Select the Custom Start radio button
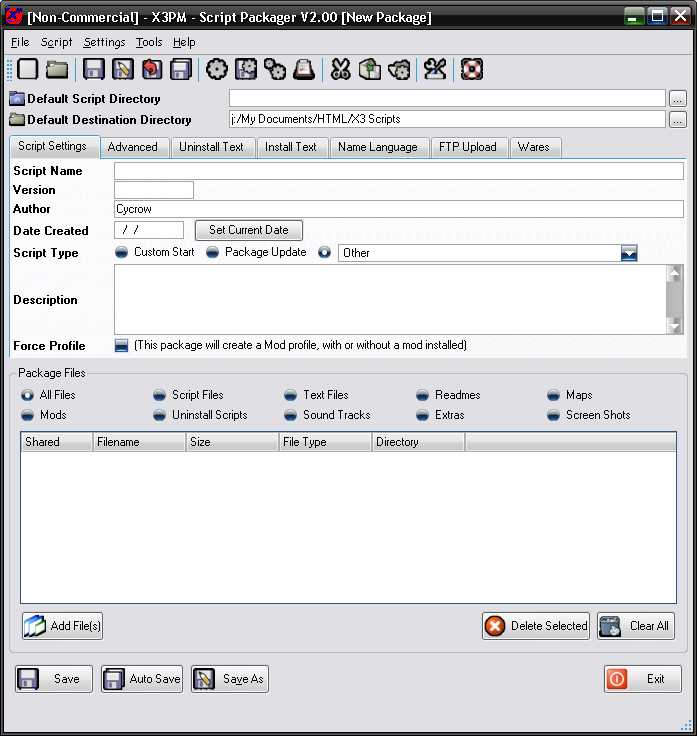The width and height of the screenshot is (697, 736). (123, 252)
